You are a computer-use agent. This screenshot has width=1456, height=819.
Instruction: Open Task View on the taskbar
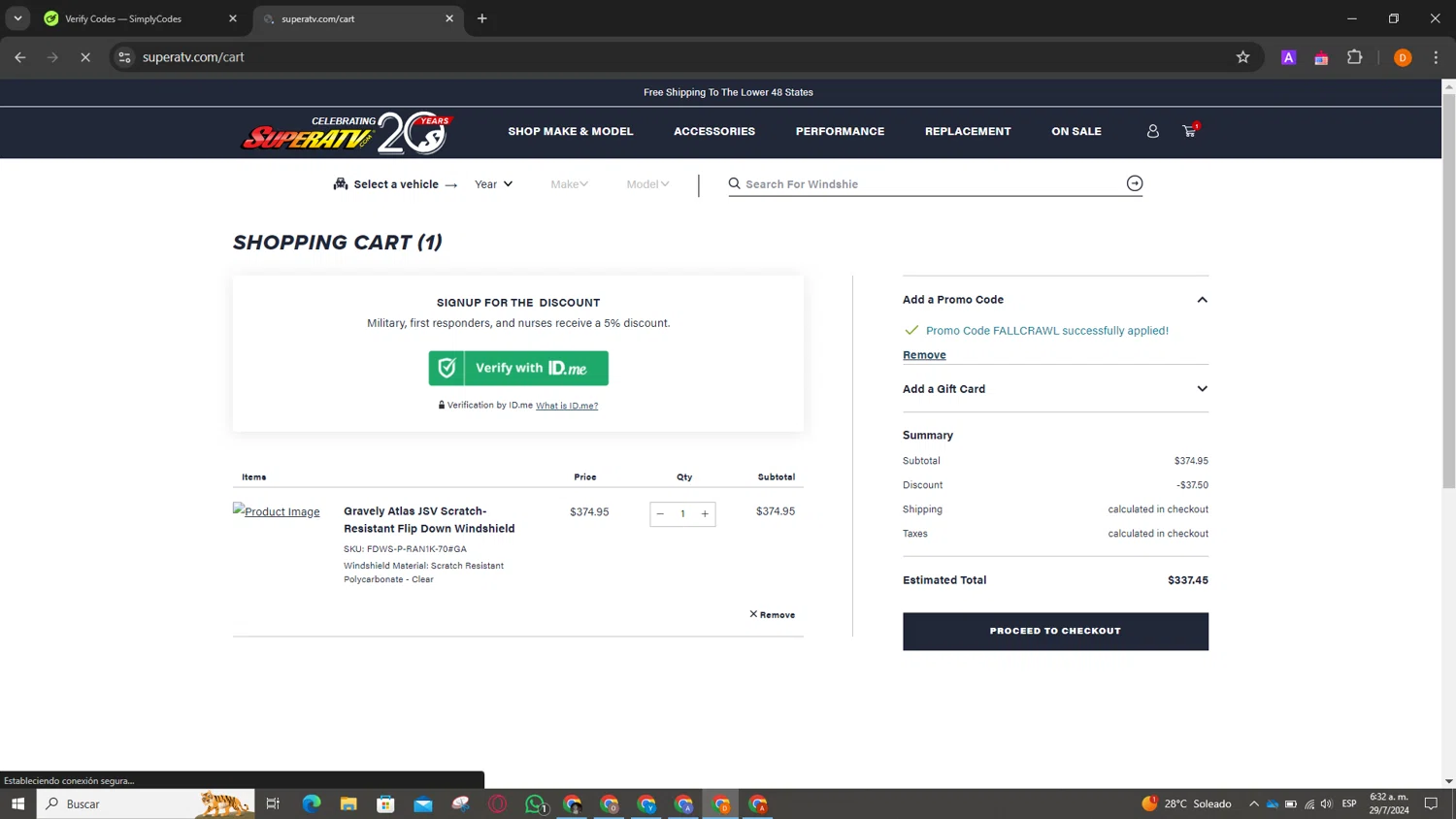[273, 803]
